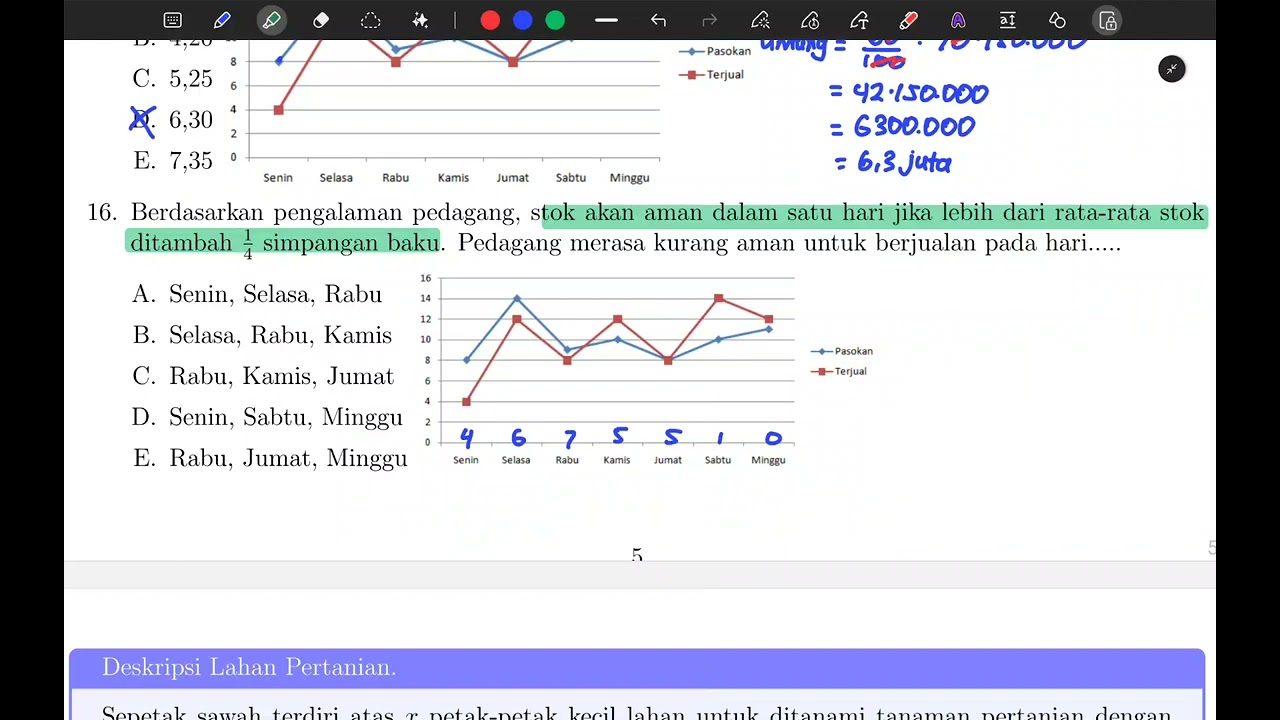Screen dimensions: 1280x720
Task: Click the page number 5
Action: pos(637,554)
